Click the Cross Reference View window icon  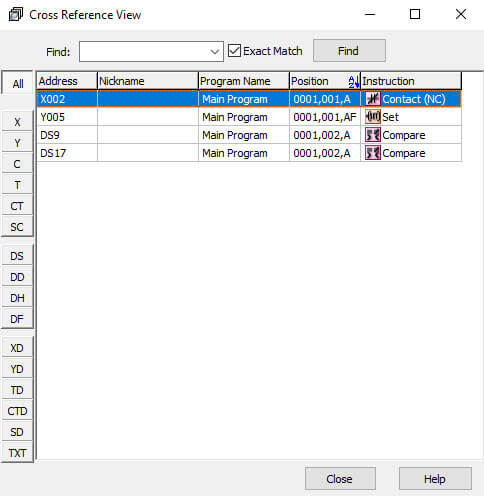tap(16, 15)
